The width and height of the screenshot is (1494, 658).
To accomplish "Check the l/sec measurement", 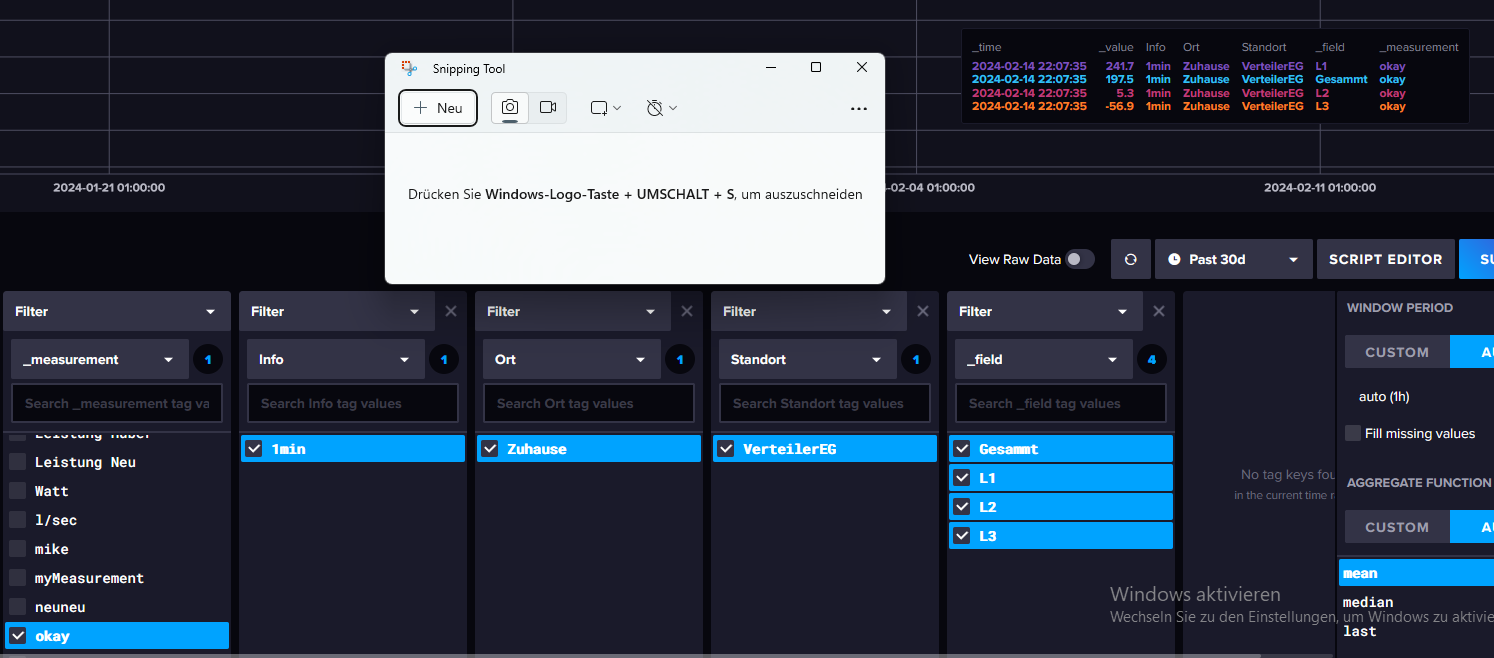I will click(x=18, y=520).
